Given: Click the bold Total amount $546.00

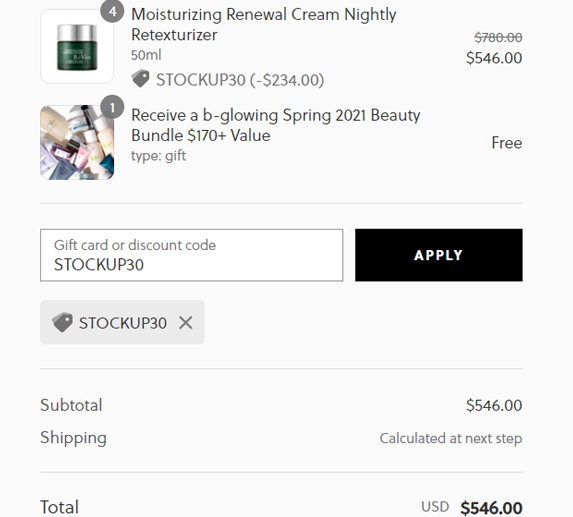Looking at the screenshot, I should click(491, 508).
